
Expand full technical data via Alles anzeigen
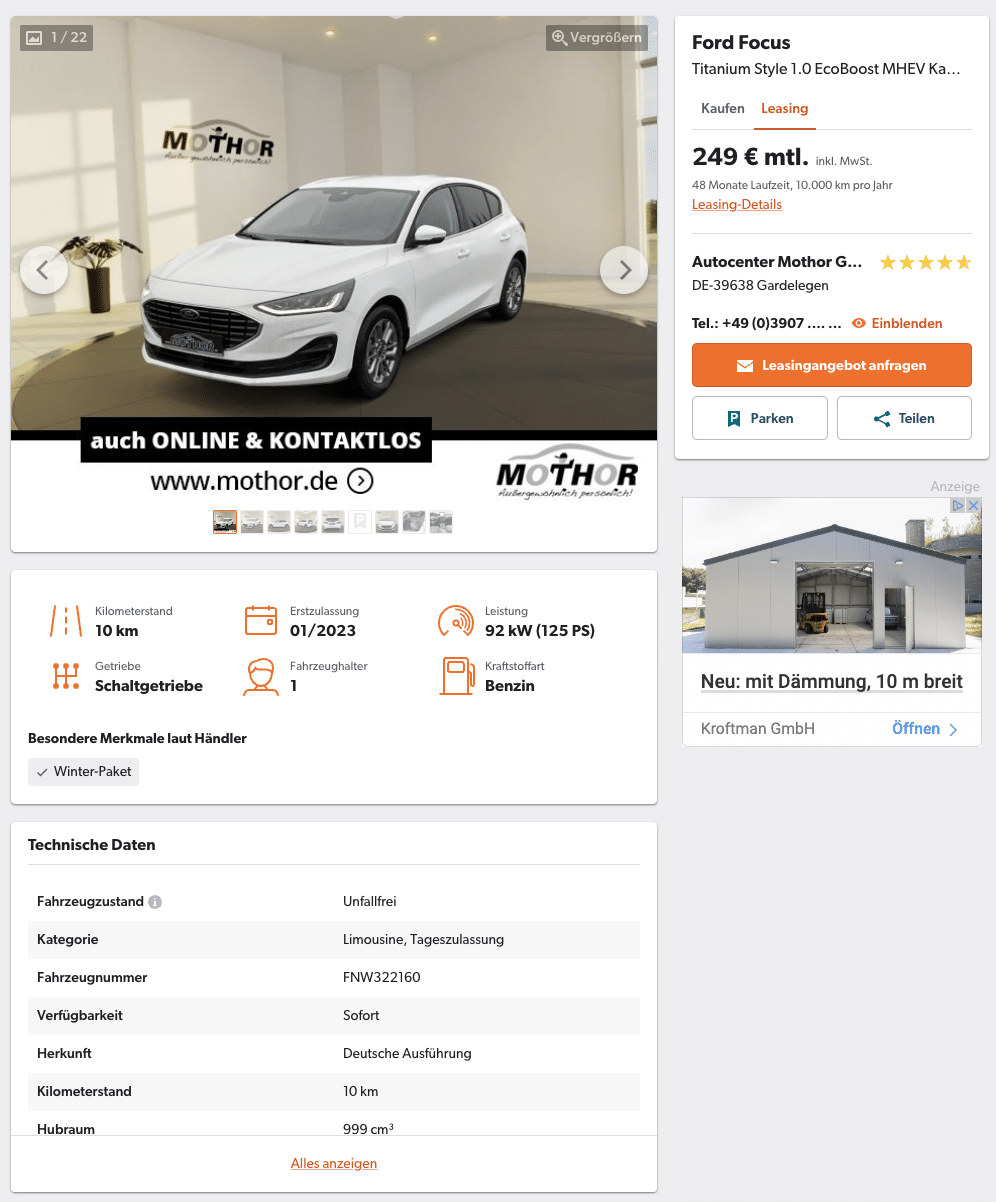coord(334,1163)
